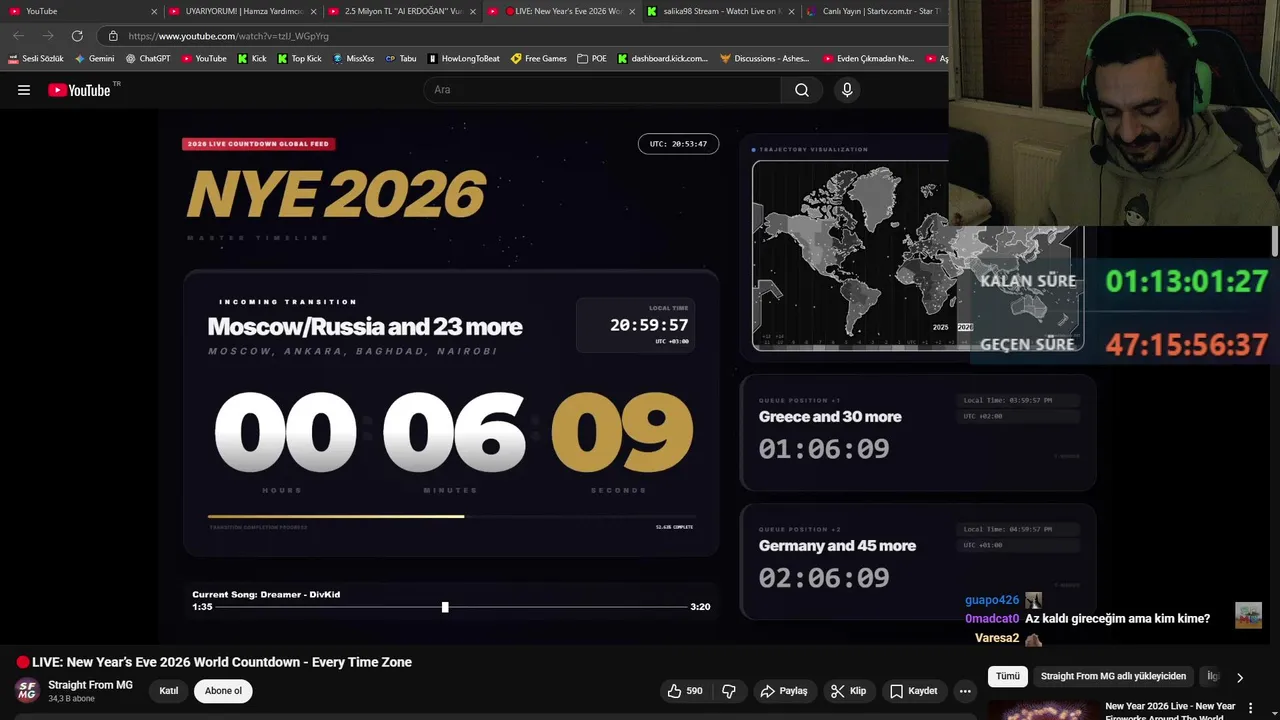This screenshot has width=1280, height=720.
Task: Click the guapo426 chat username
Action: click(x=992, y=600)
